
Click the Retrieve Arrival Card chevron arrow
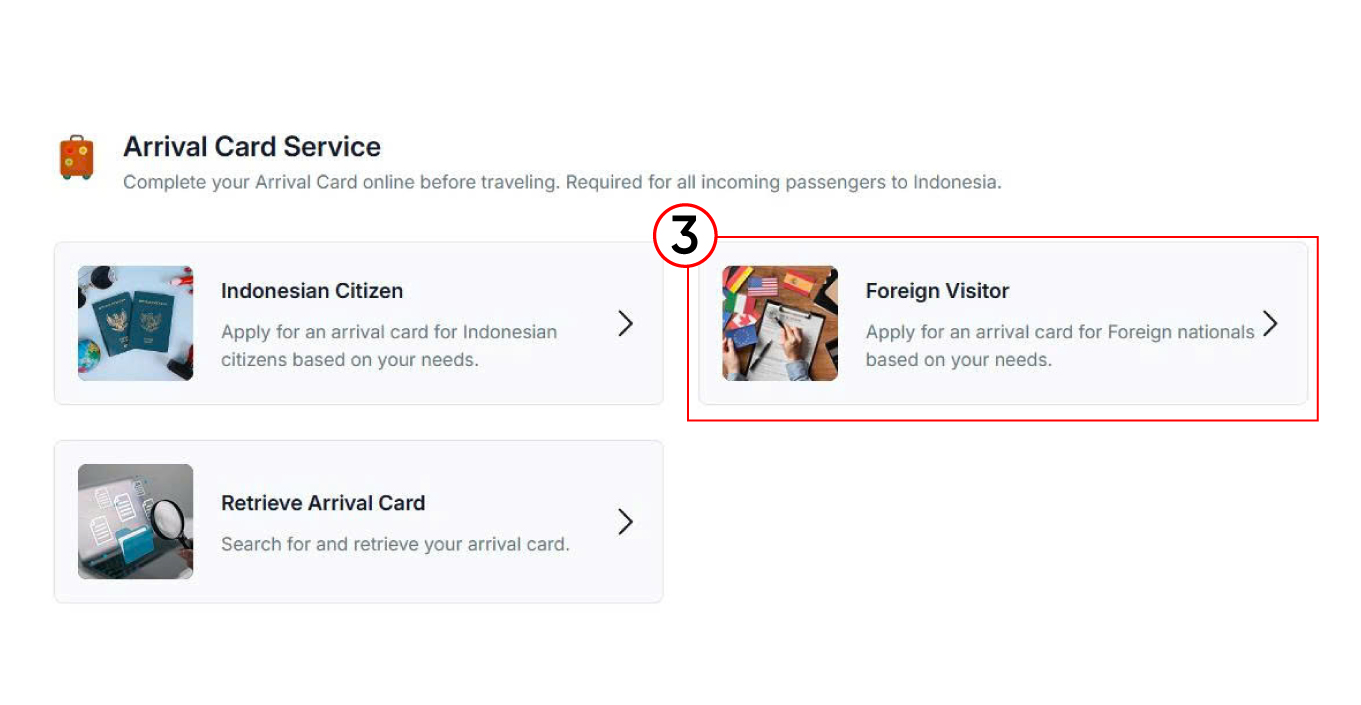(x=625, y=521)
